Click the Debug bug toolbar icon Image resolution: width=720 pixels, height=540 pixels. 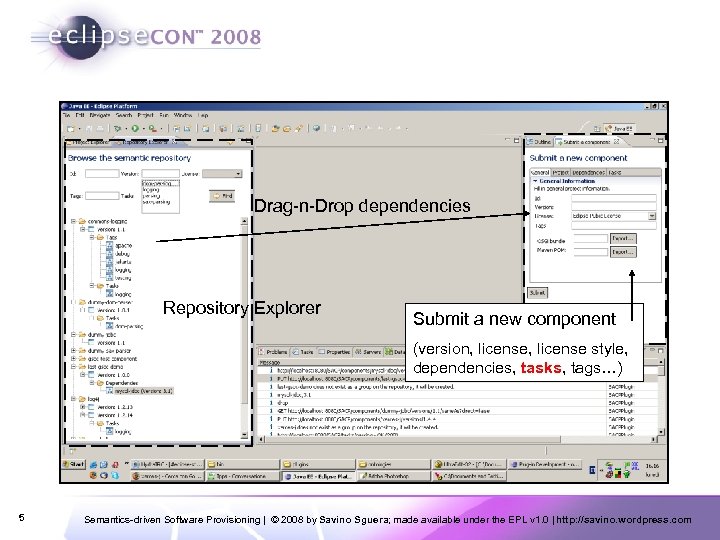coord(118,129)
